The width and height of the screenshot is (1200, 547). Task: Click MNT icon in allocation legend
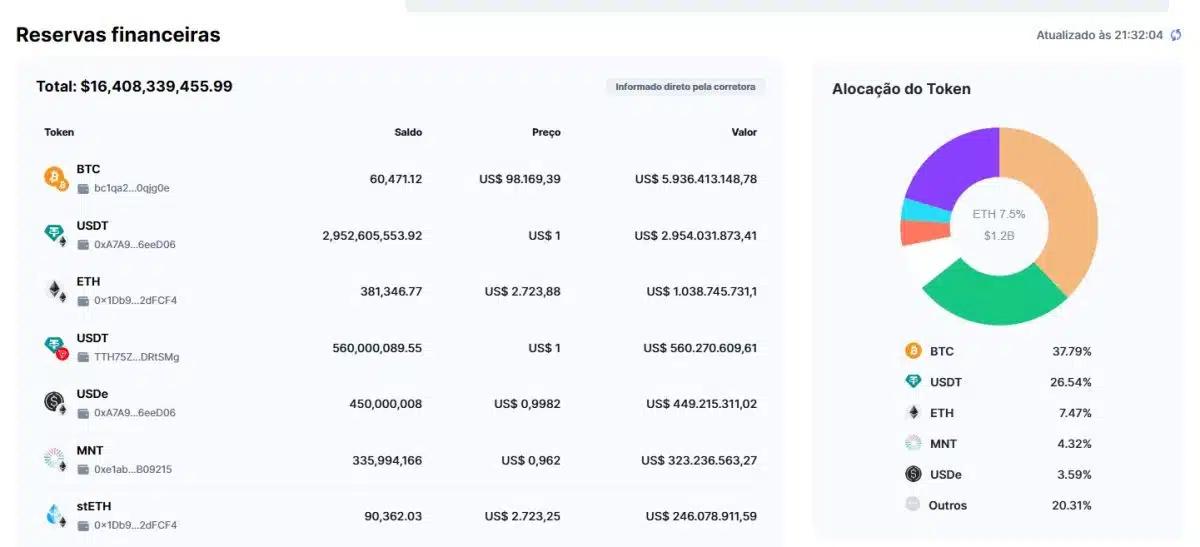pyautogui.click(x=912, y=443)
